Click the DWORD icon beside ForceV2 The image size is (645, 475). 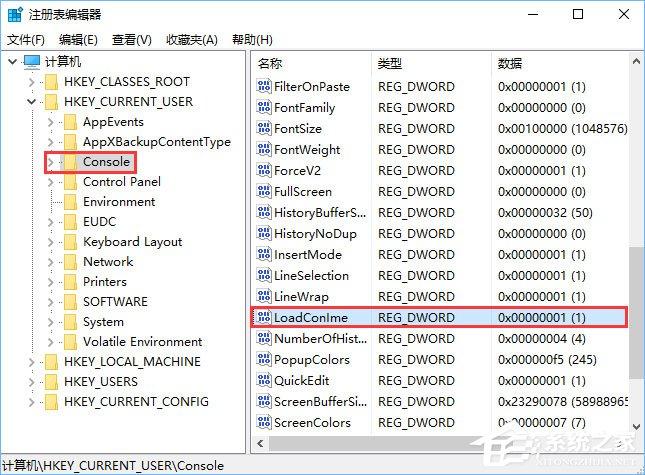[x=264, y=170]
